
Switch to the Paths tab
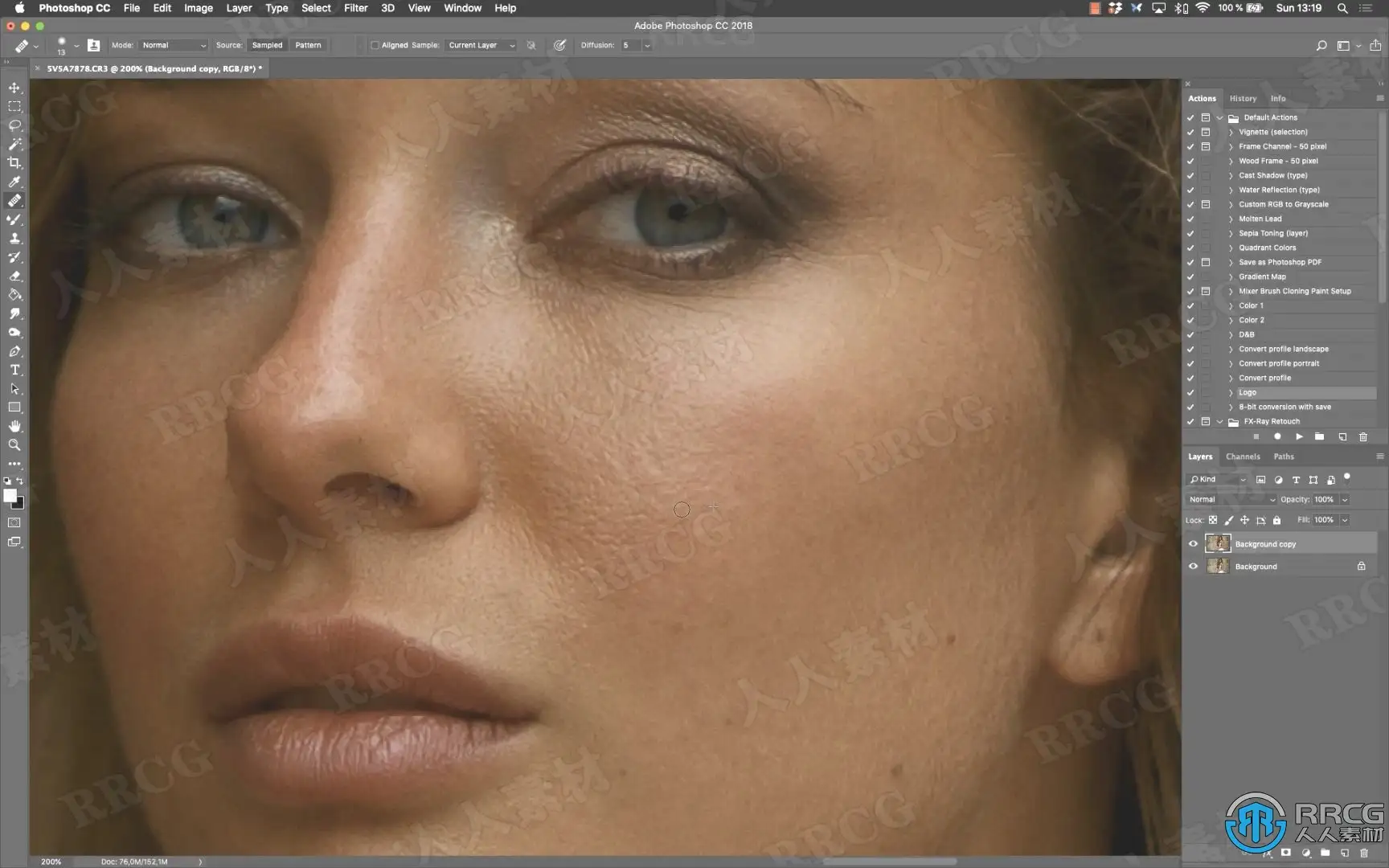[x=1284, y=457]
